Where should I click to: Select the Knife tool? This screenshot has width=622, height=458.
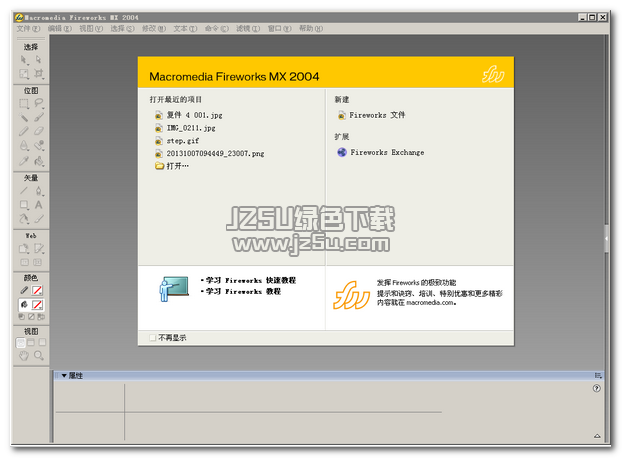[38, 219]
